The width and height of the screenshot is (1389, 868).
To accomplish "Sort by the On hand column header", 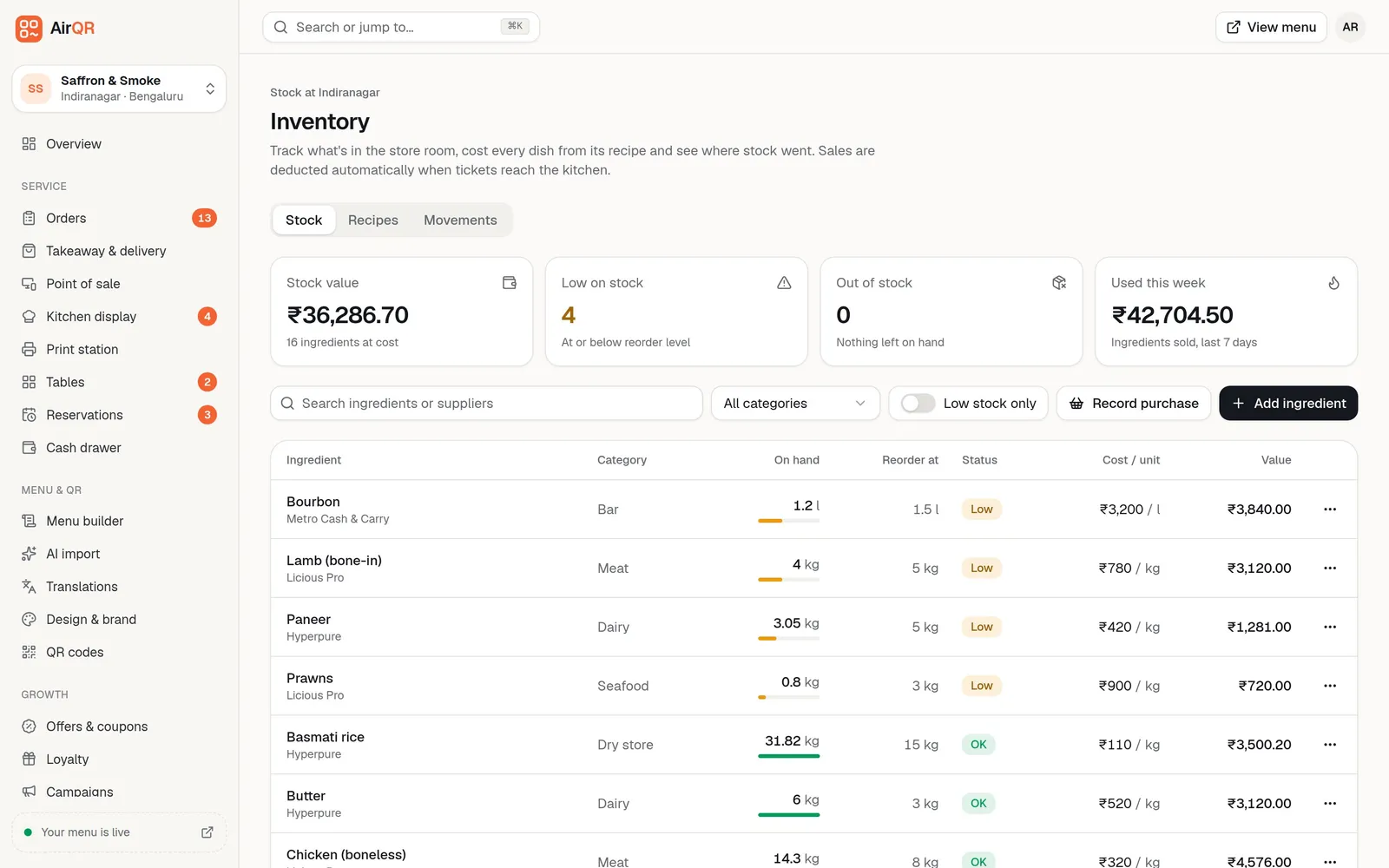I will pyautogui.click(x=796, y=460).
